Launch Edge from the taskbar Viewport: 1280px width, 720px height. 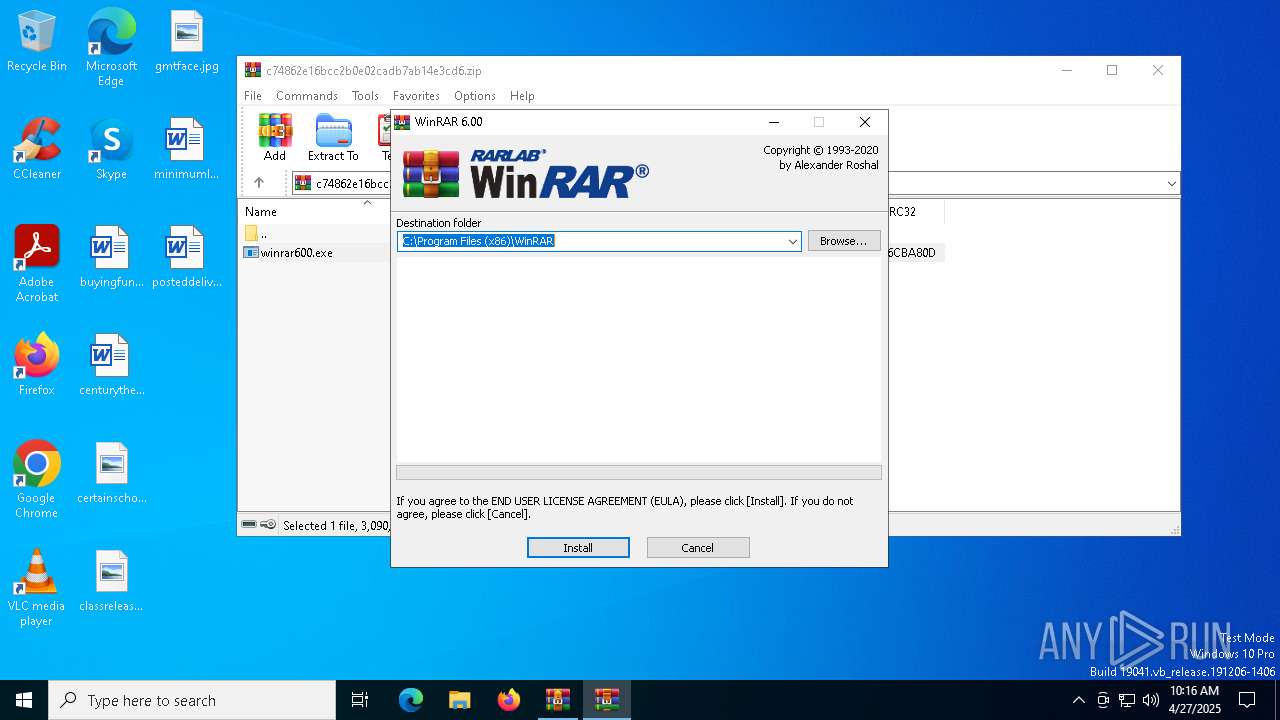pos(411,700)
